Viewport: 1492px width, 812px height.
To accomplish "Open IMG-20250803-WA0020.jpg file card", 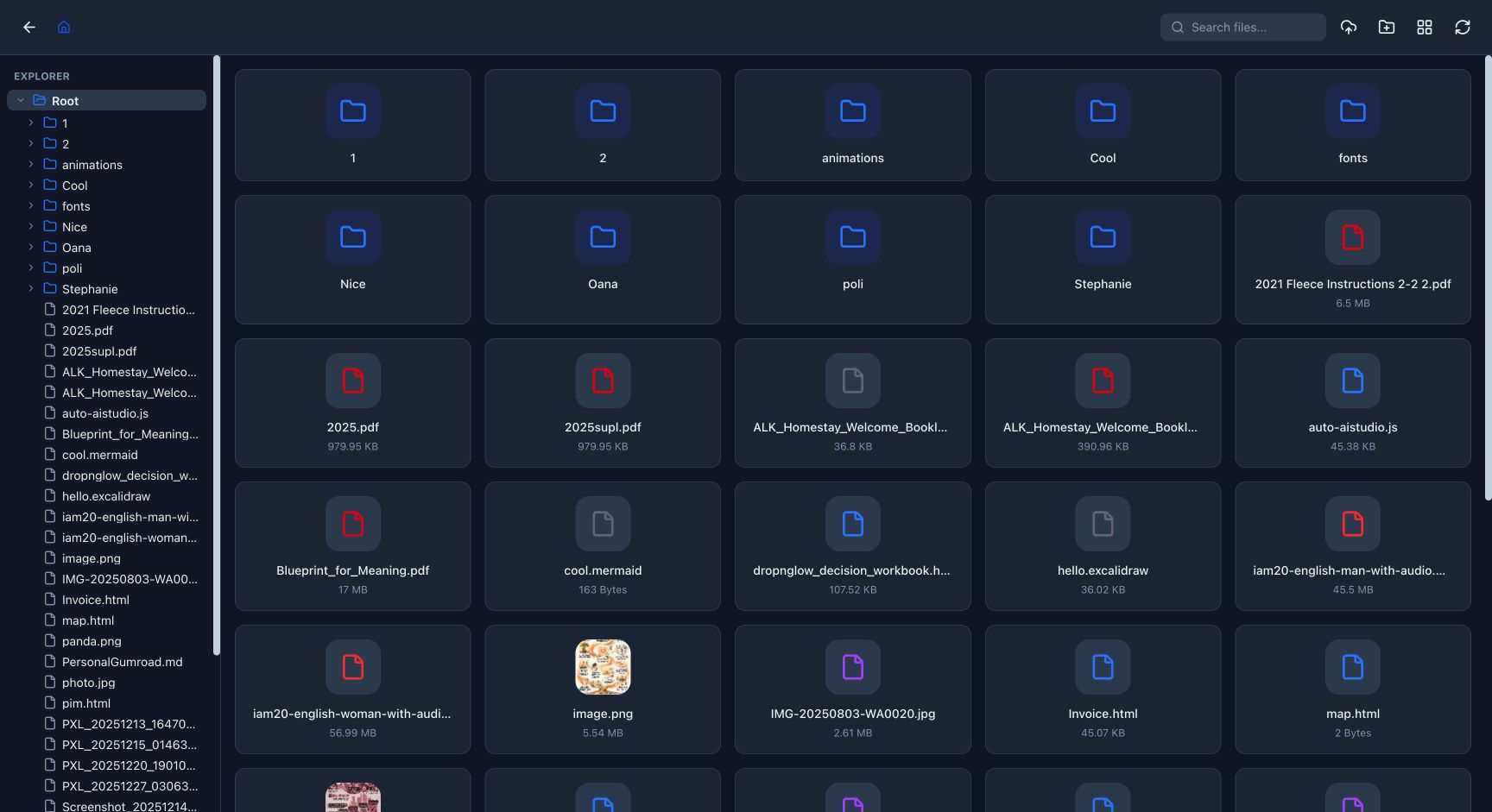I will [853, 689].
